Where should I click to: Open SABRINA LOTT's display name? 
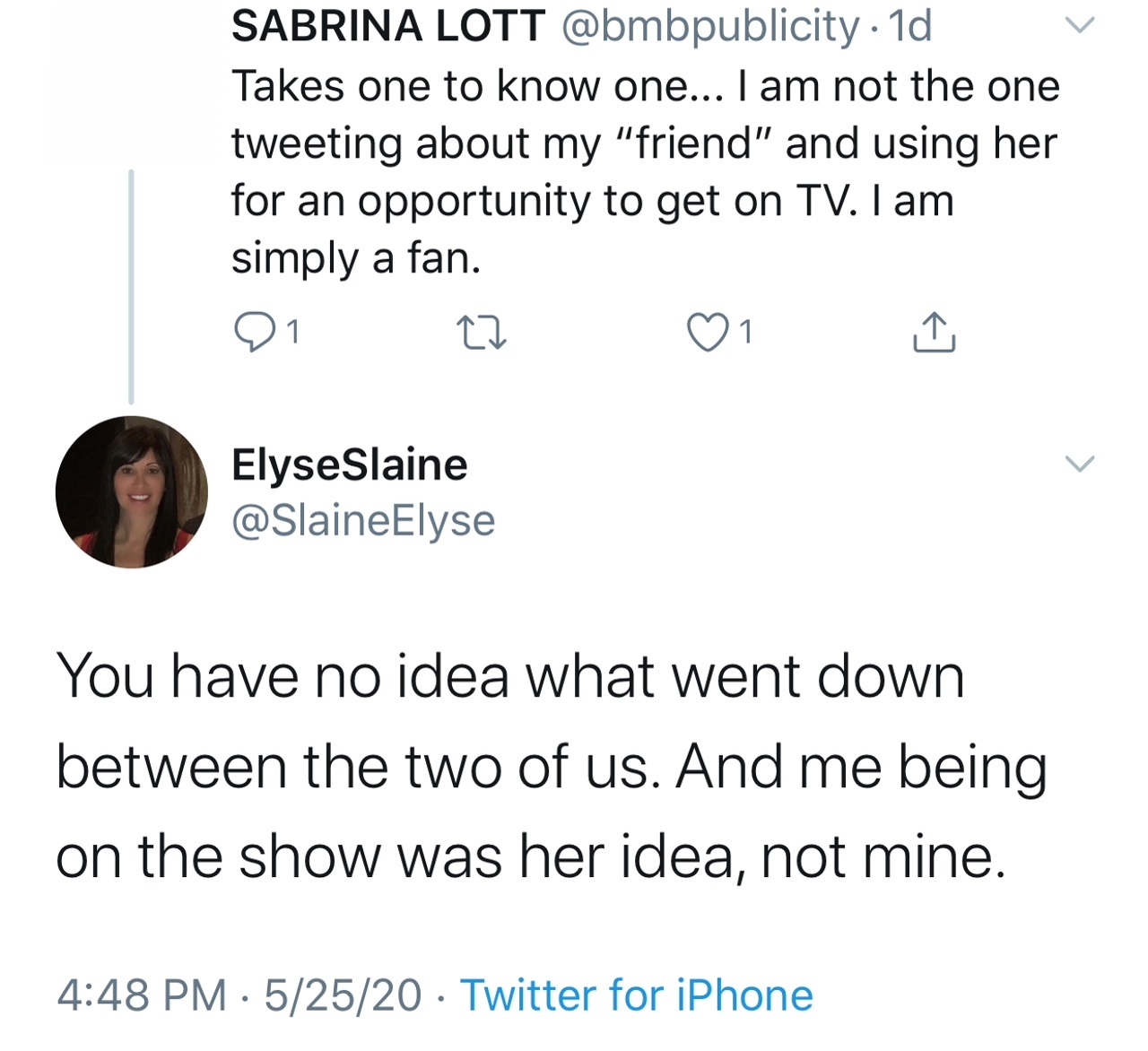386,26
